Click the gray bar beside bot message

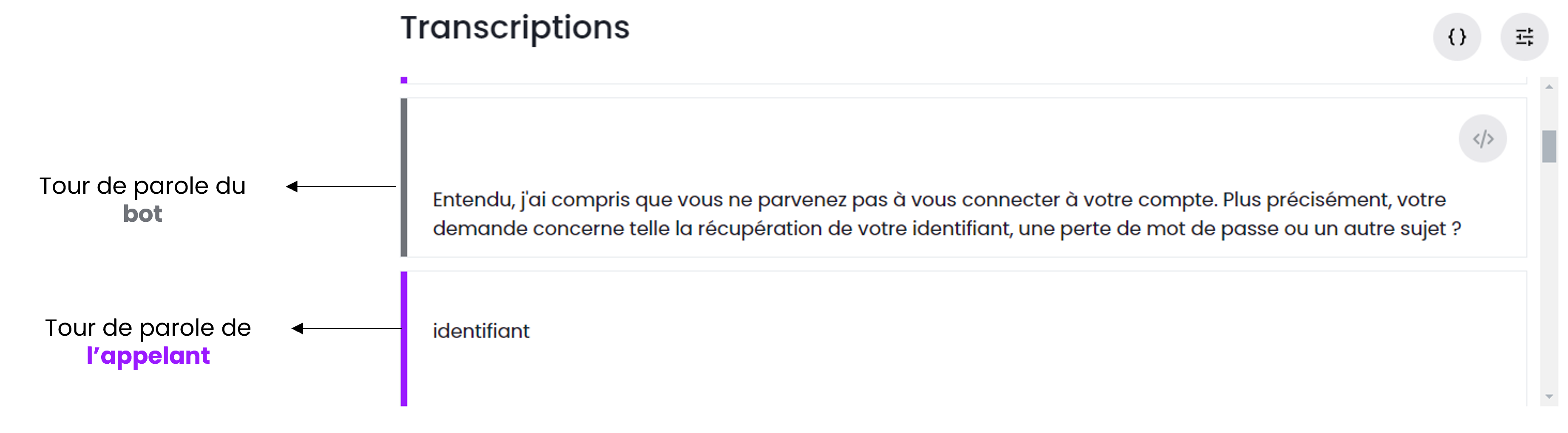403,177
